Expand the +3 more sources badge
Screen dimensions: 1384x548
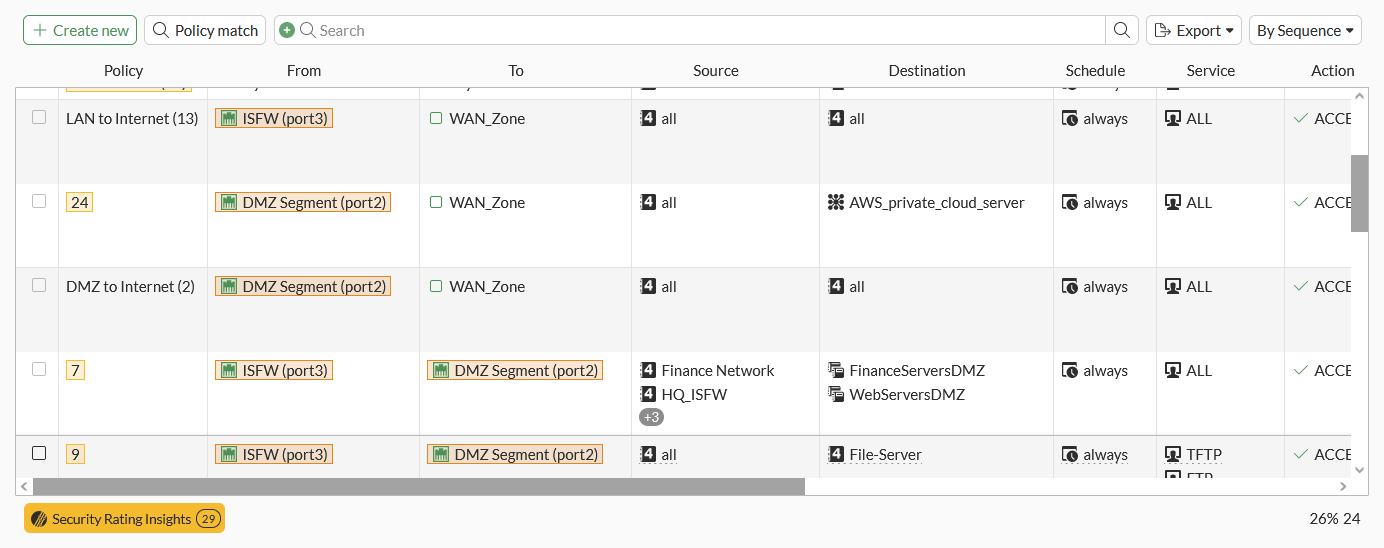click(x=651, y=417)
